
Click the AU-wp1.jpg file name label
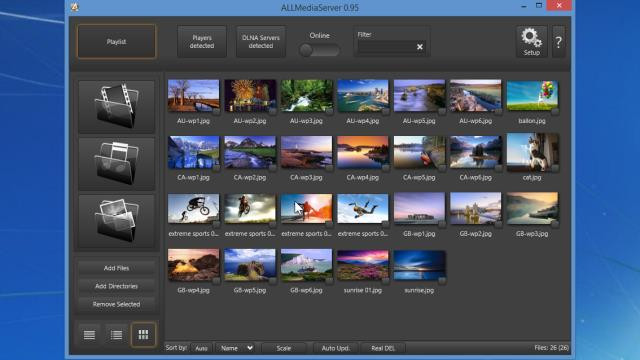click(x=193, y=121)
